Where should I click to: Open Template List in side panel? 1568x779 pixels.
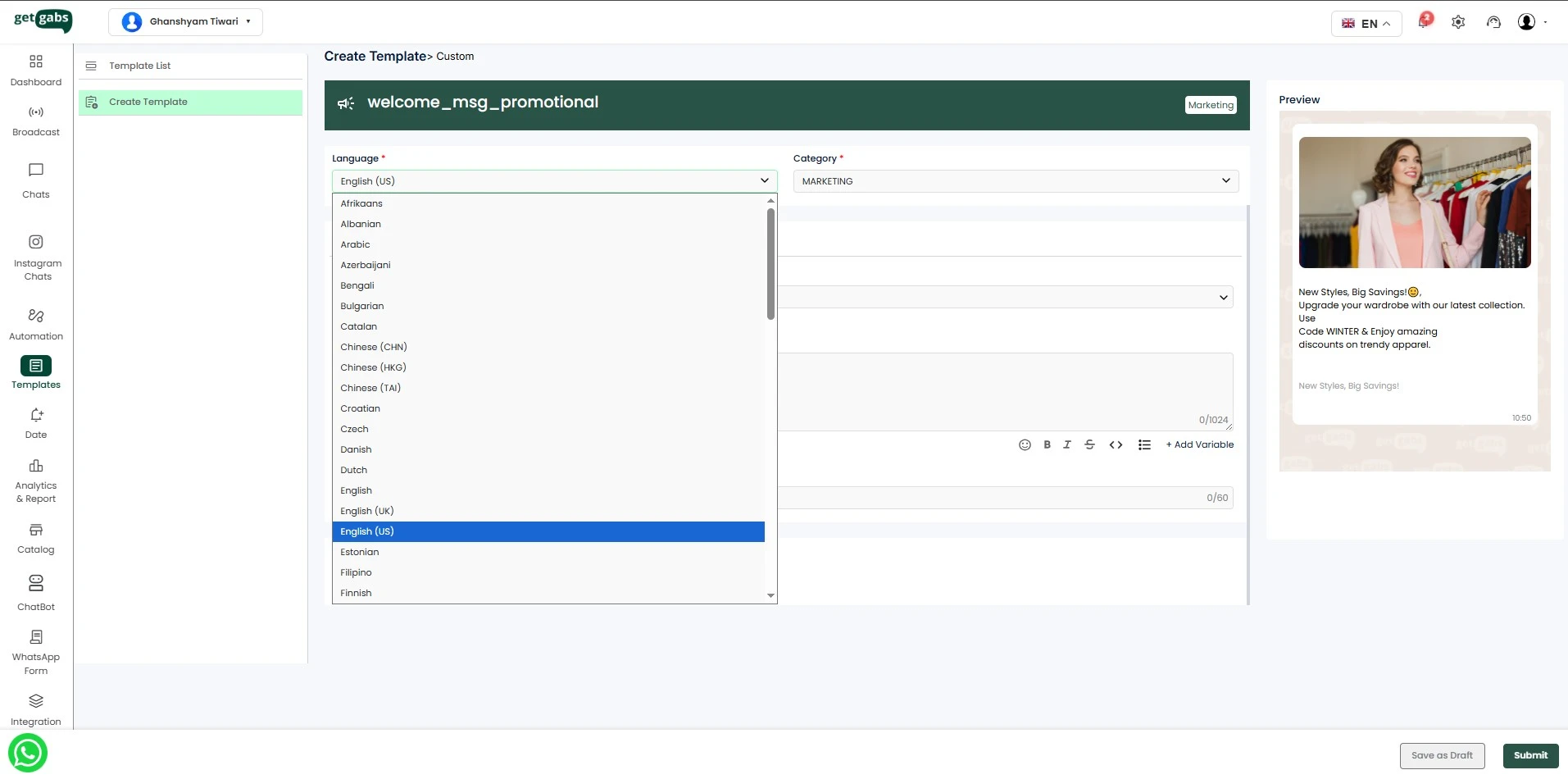pyautogui.click(x=140, y=66)
